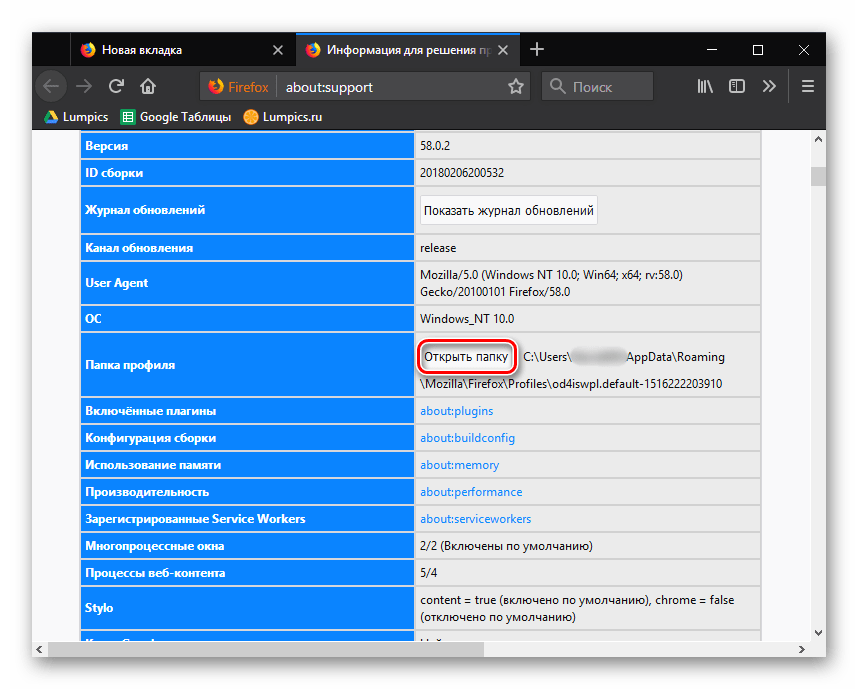Viewport: 858px width, 689px height.
Task: Open the Google Таблицы bookmark
Action: point(176,117)
